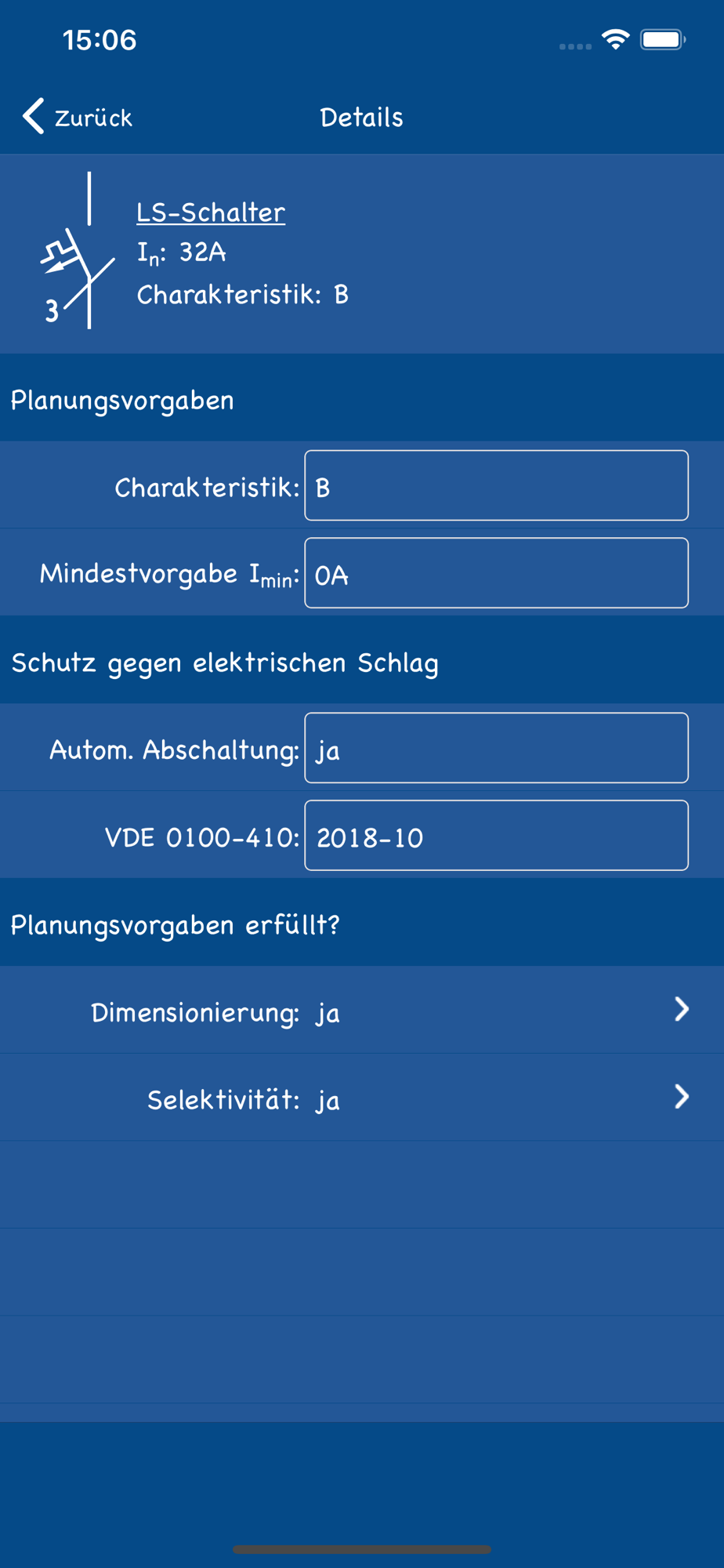Viewport: 724px width, 1568px height.
Task: Go back via Zurück label
Action: [93, 118]
